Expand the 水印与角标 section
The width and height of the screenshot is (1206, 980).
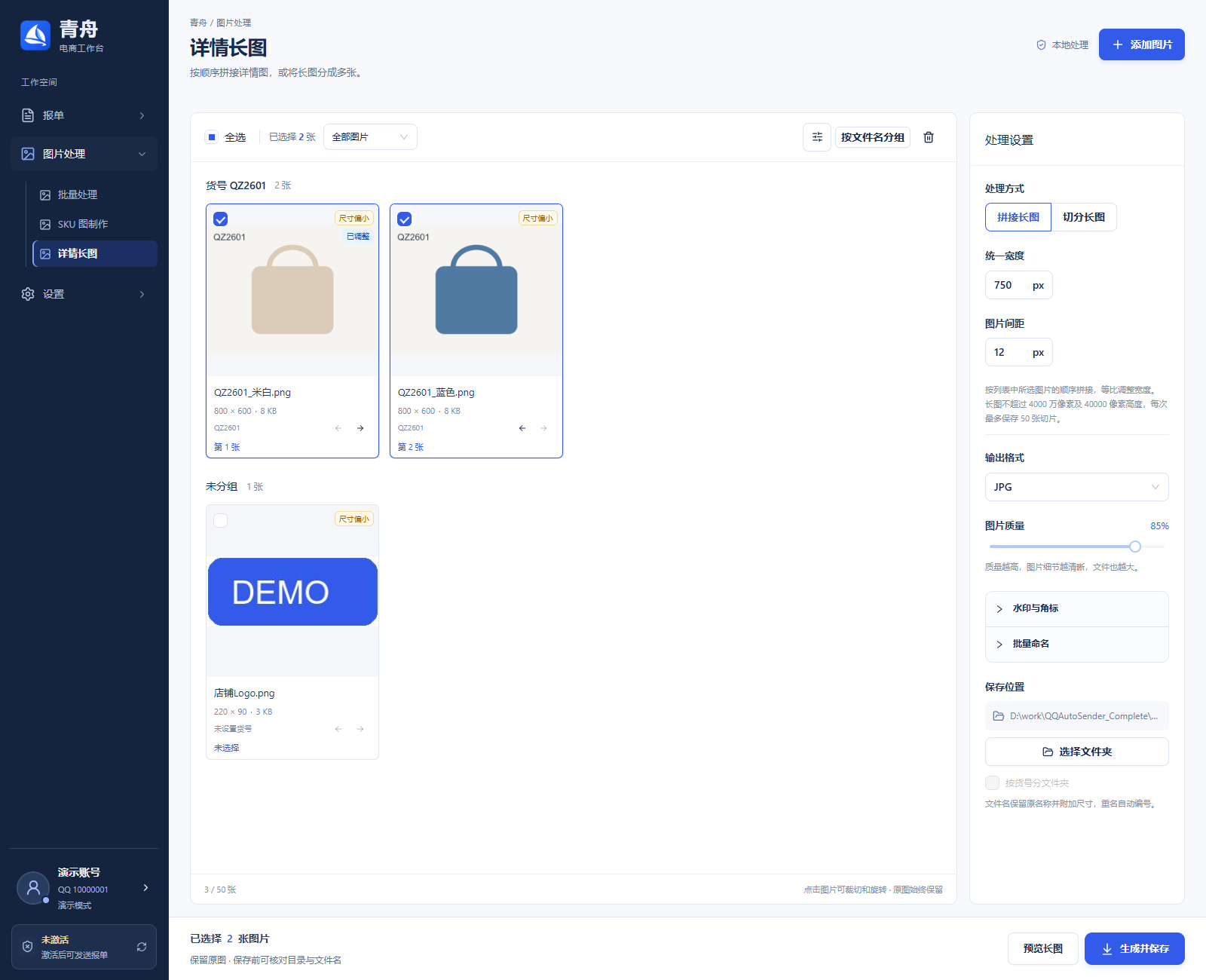1076,608
